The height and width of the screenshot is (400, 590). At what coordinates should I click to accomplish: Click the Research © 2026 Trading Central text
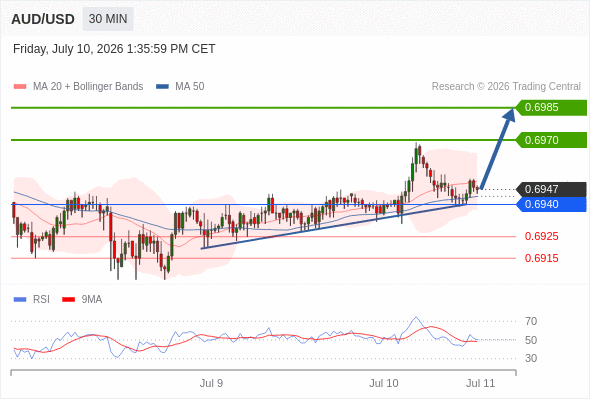[506, 87]
